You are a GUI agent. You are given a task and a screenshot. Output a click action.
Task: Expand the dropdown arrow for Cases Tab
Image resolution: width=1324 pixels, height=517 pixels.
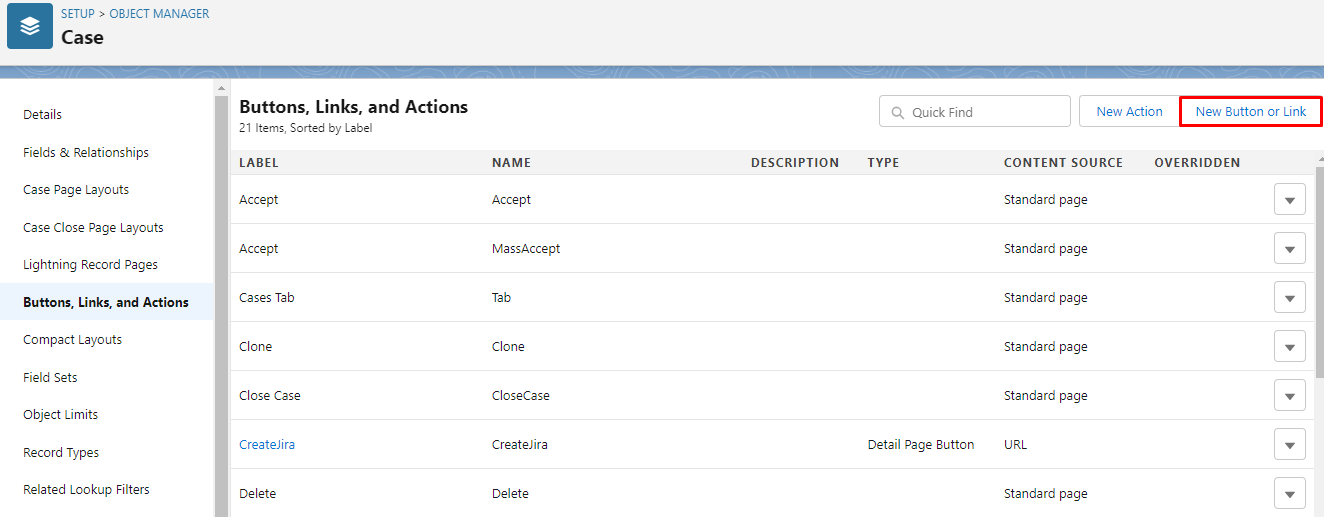click(1290, 298)
